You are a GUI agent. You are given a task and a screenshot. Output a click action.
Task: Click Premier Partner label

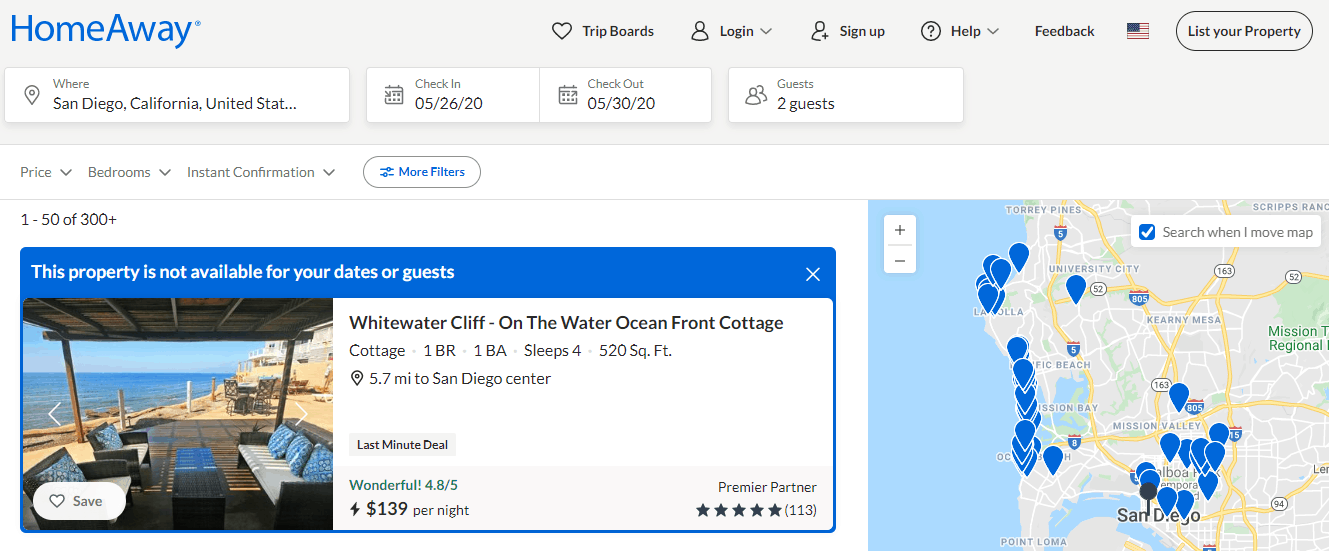coord(767,487)
